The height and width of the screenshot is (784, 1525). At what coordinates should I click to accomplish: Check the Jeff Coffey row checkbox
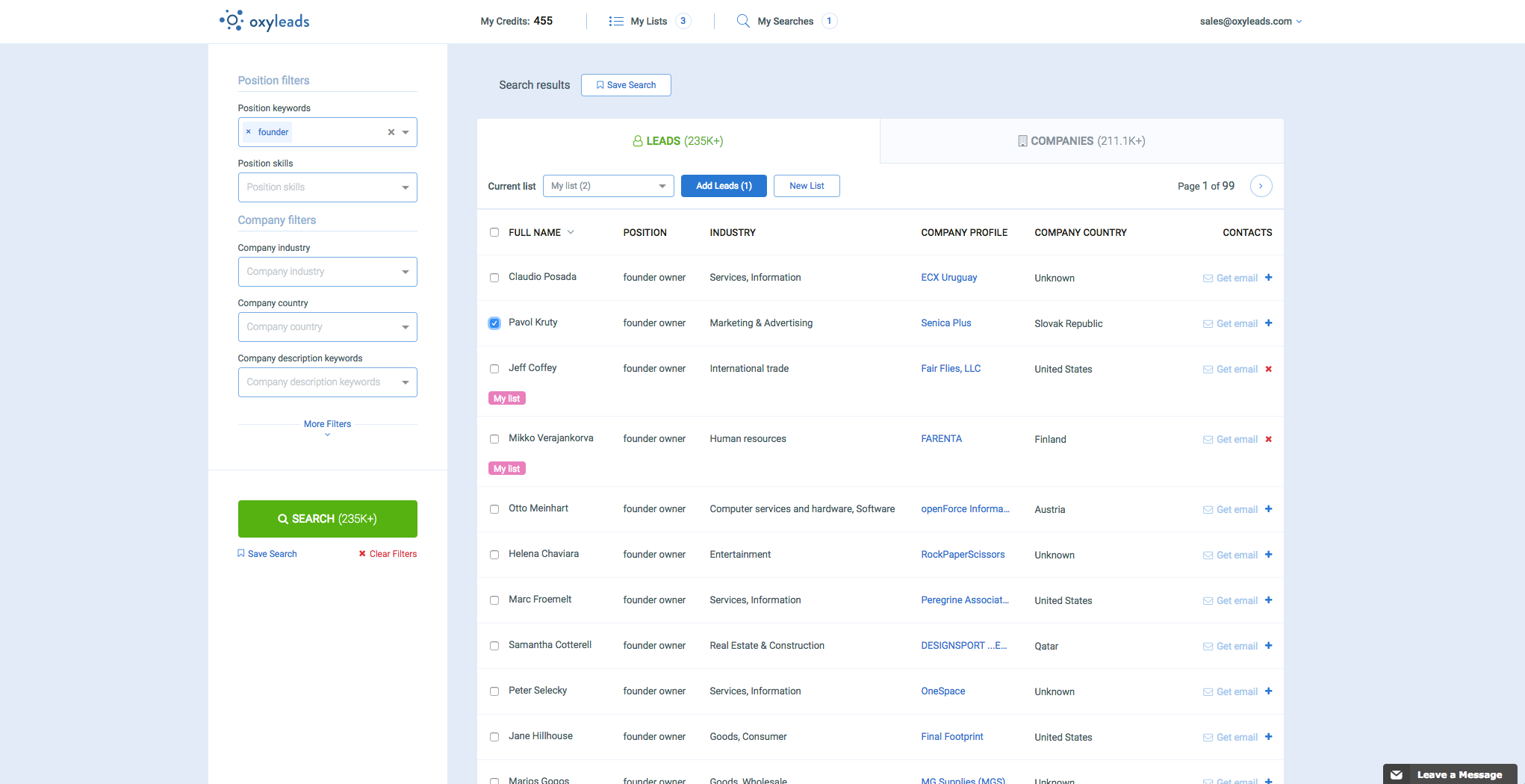pos(494,369)
